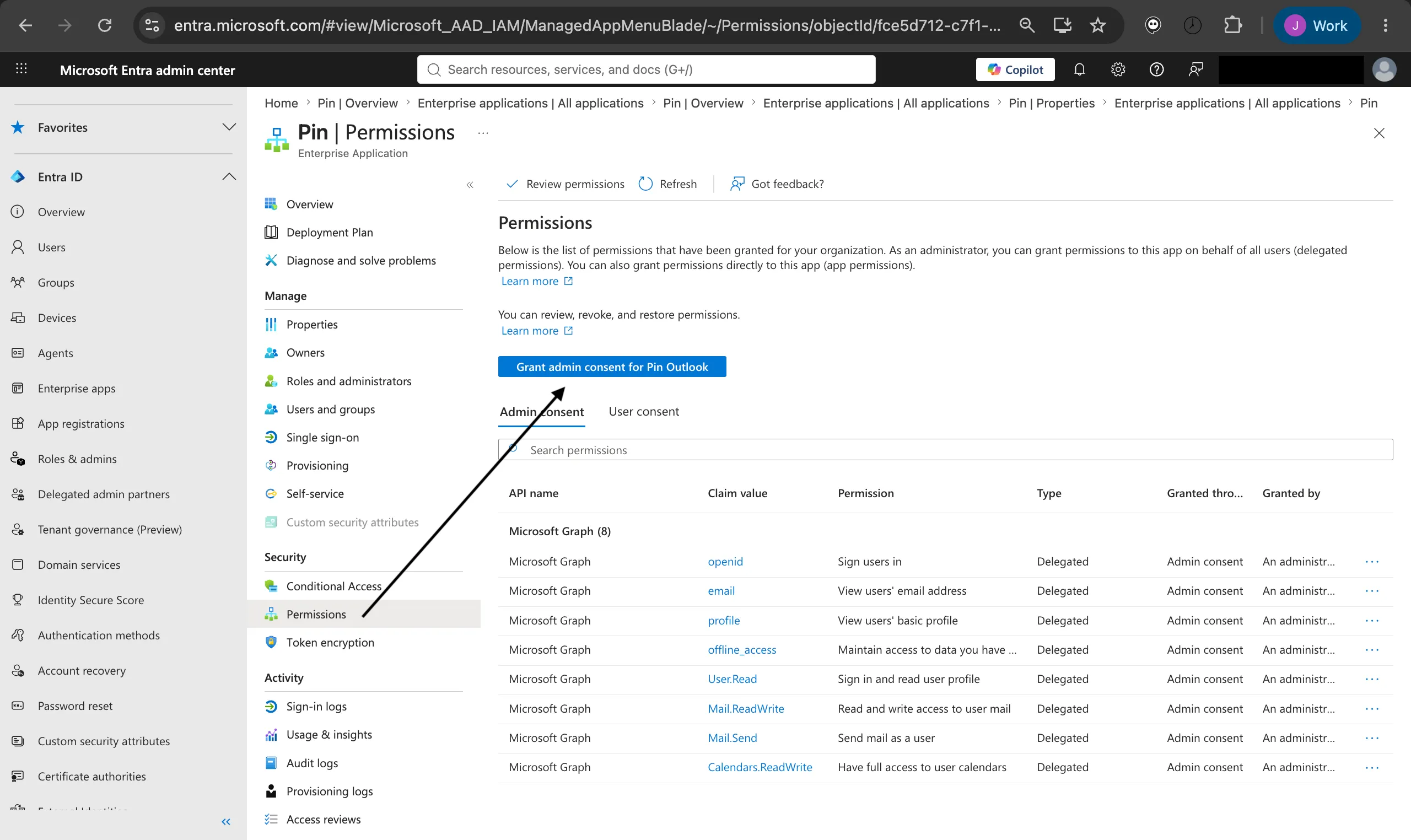Refresh the permissions list
1411x840 pixels.
tap(667, 184)
